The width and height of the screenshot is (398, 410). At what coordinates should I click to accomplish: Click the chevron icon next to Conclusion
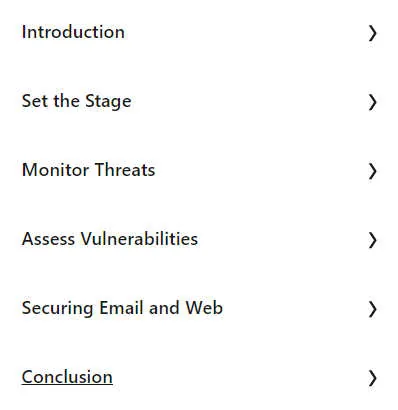pyautogui.click(x=373, y=379)
